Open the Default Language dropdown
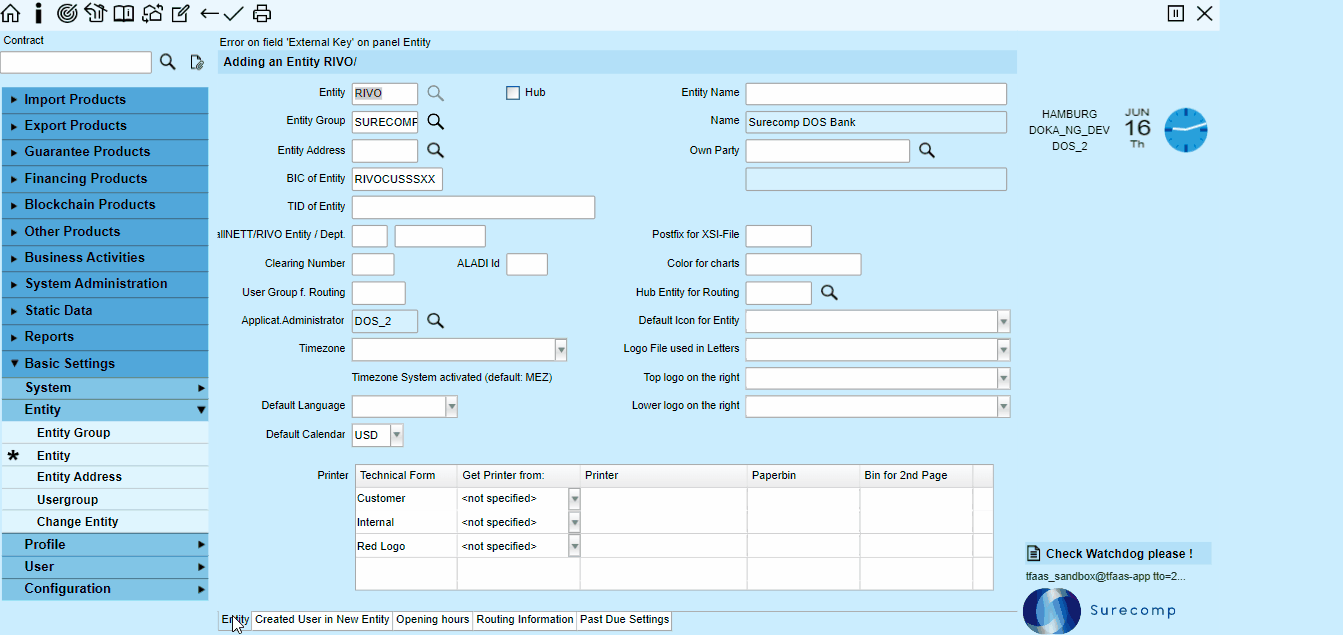Image resolution: width=1343 pixels, height=635 pixels. 452,406
